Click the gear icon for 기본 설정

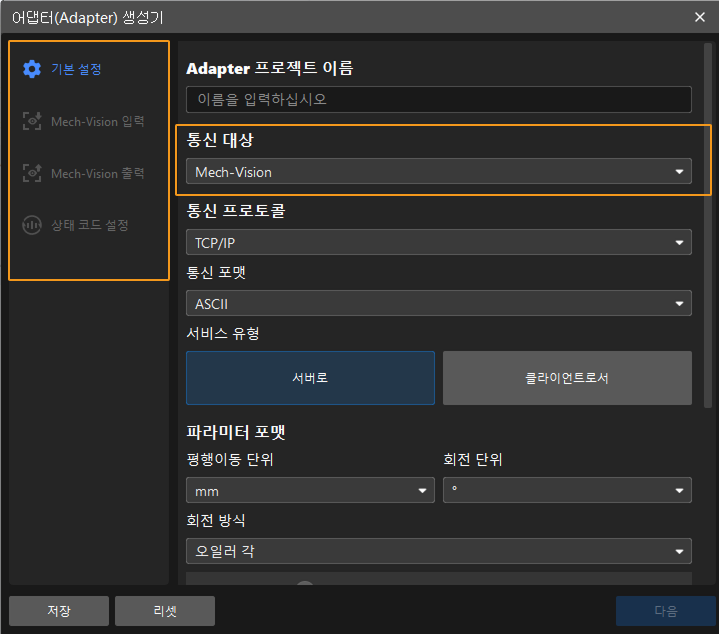click(32, 69)
